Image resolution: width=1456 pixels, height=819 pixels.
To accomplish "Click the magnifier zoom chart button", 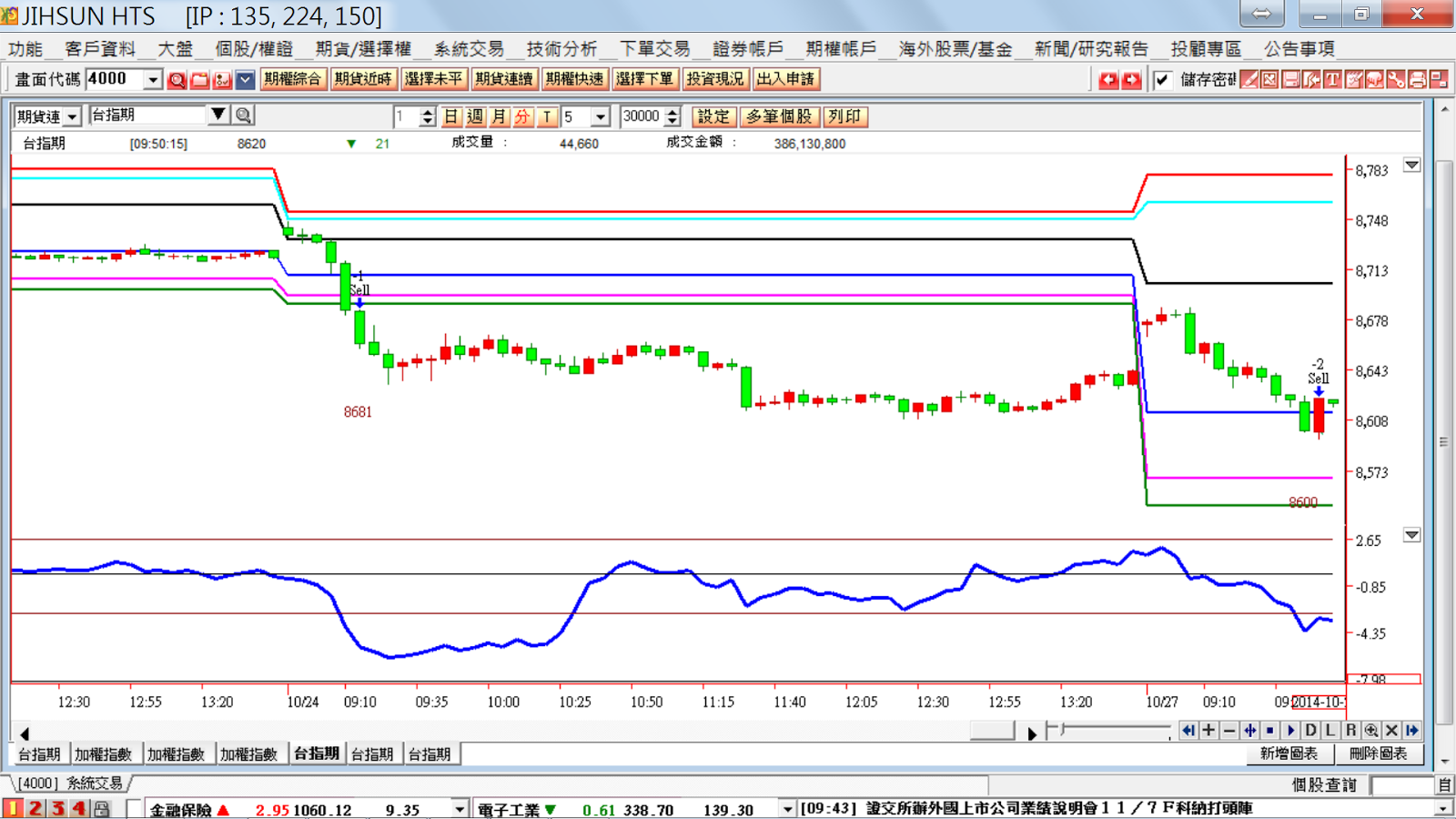I will coord(1371,730).
